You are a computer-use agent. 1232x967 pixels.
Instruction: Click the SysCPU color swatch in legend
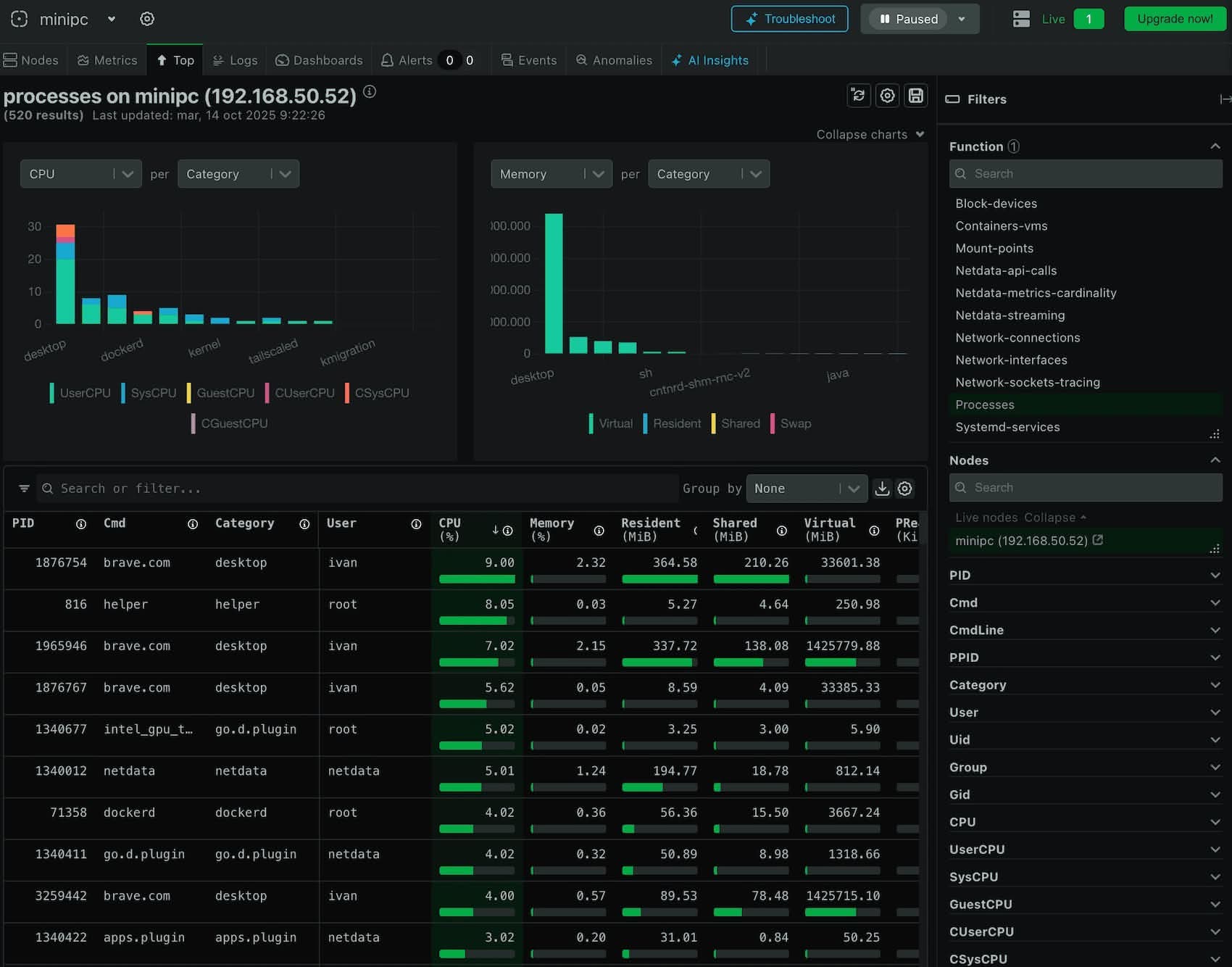123,393
